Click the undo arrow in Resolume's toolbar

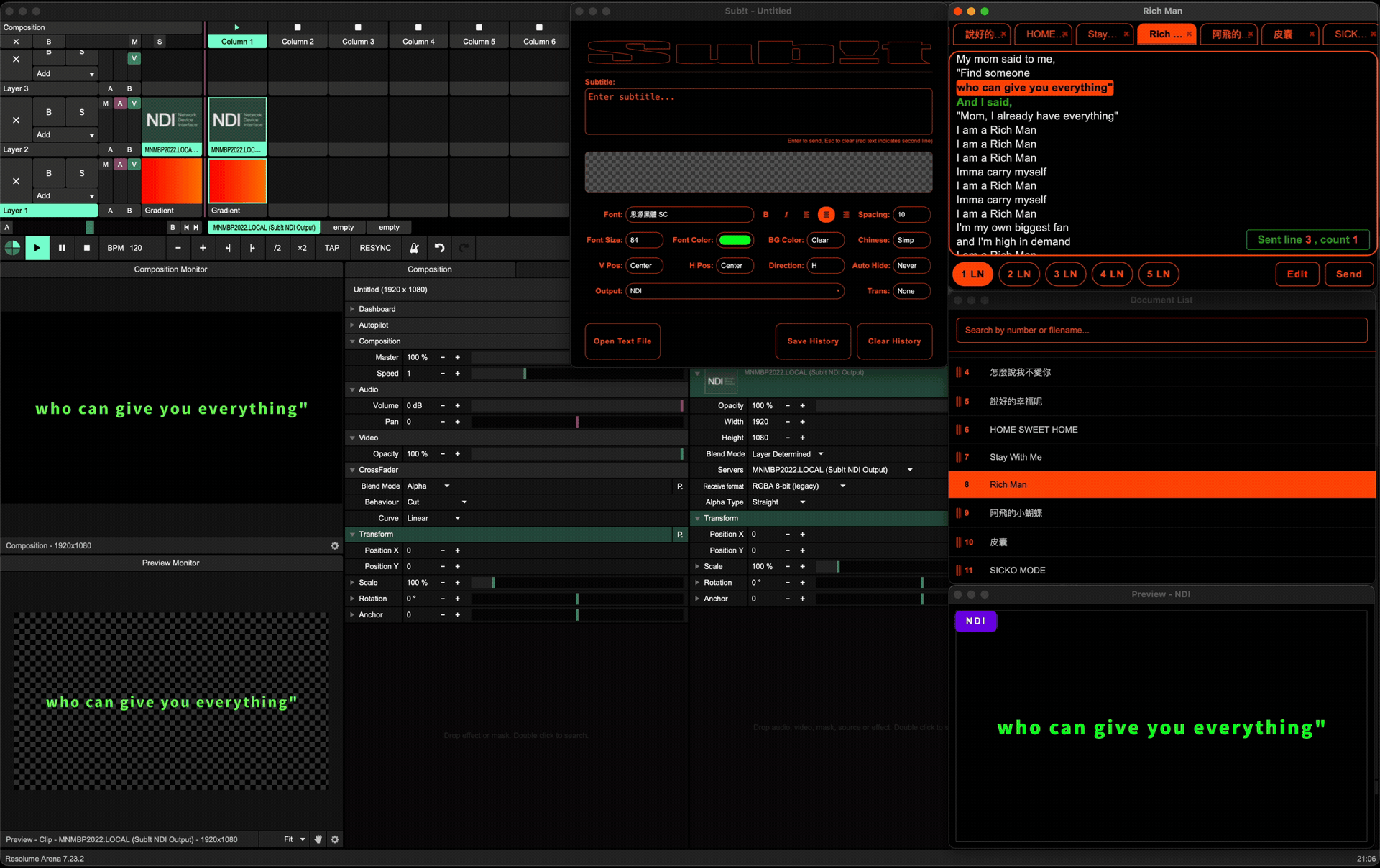click(439, 248)
